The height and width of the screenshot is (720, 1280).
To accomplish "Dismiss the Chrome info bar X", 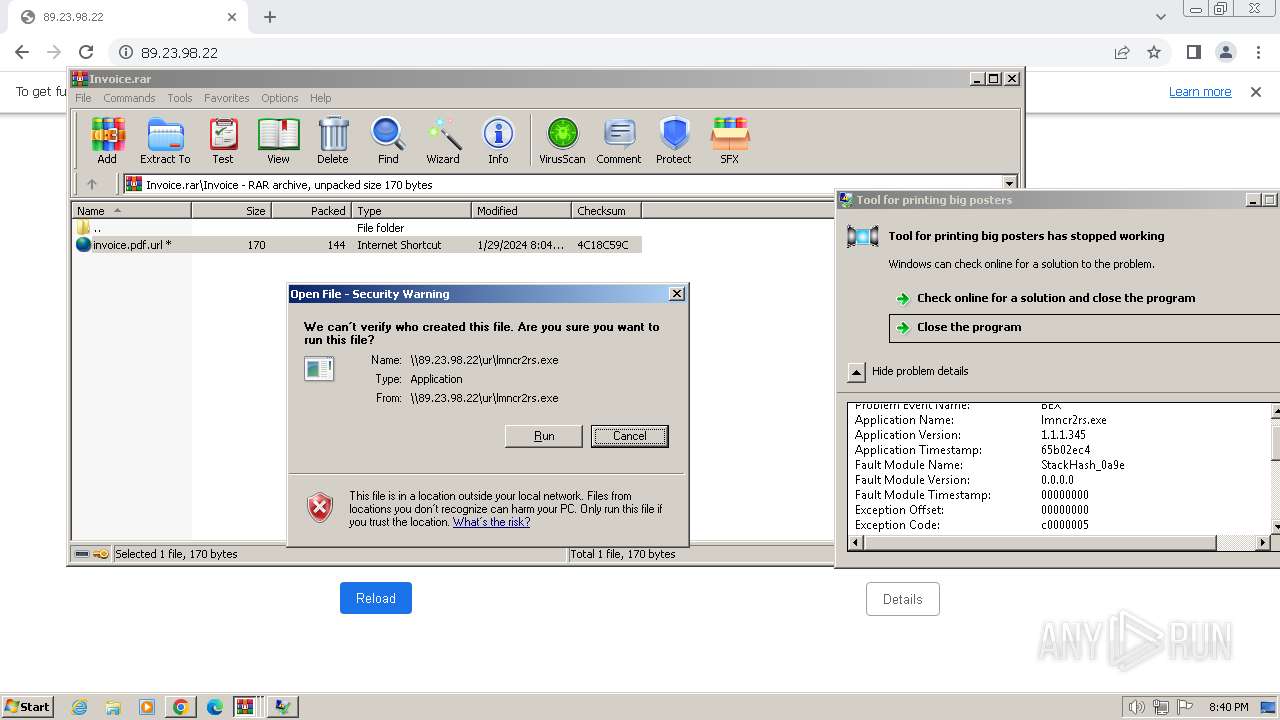I will (1256, 92).
